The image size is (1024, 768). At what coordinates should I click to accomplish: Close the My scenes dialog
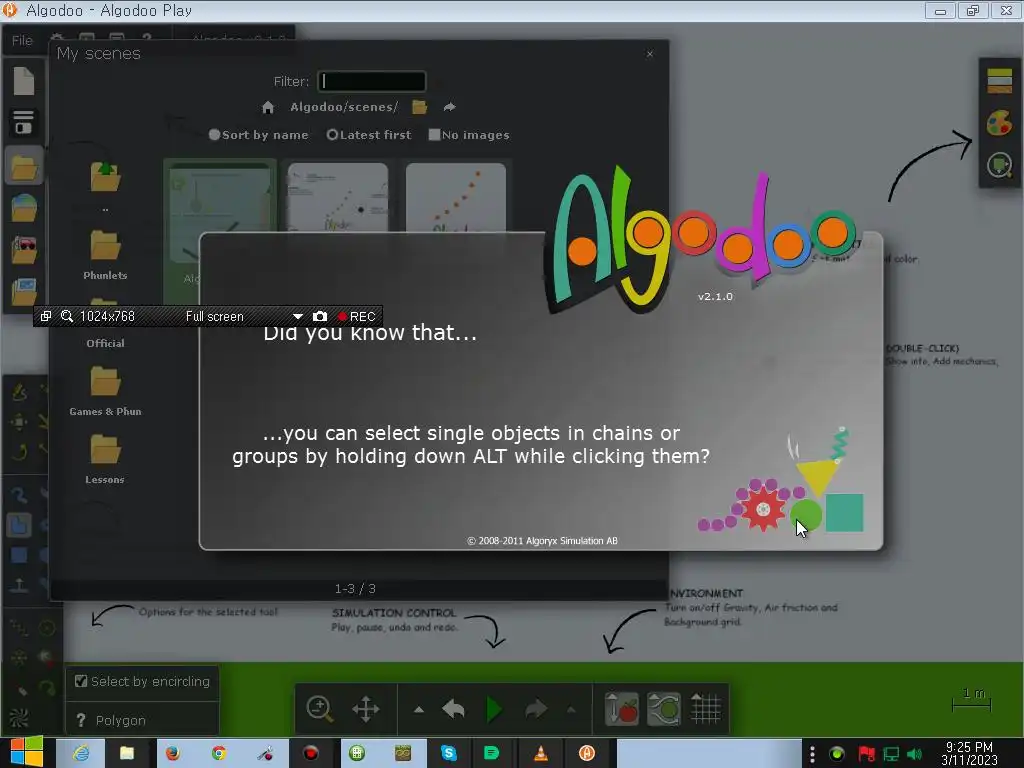650,54
